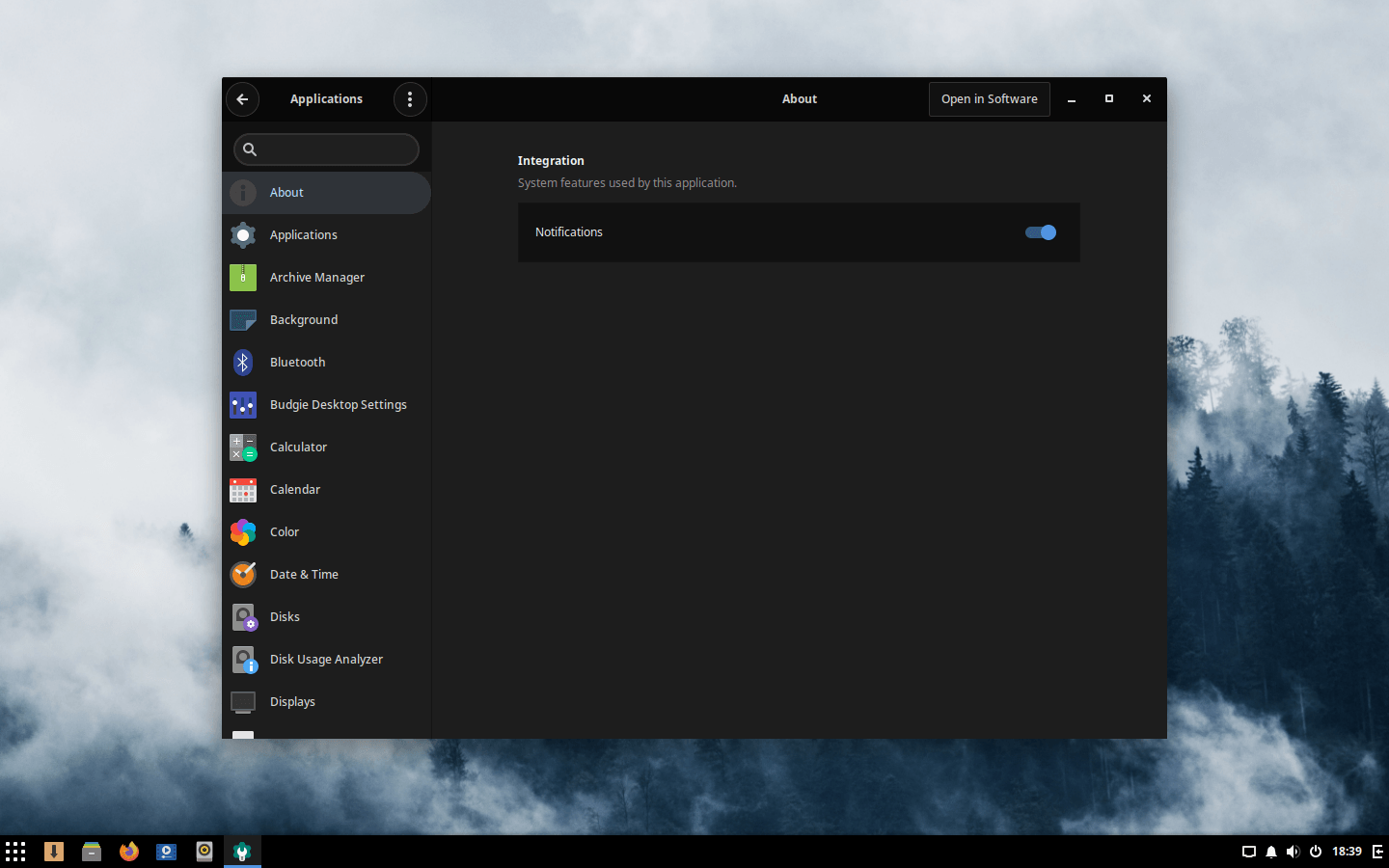The height and width of the screenshot is (868, 1389).
Task: Choose Color from the app list
Action: tap(326, 532)
